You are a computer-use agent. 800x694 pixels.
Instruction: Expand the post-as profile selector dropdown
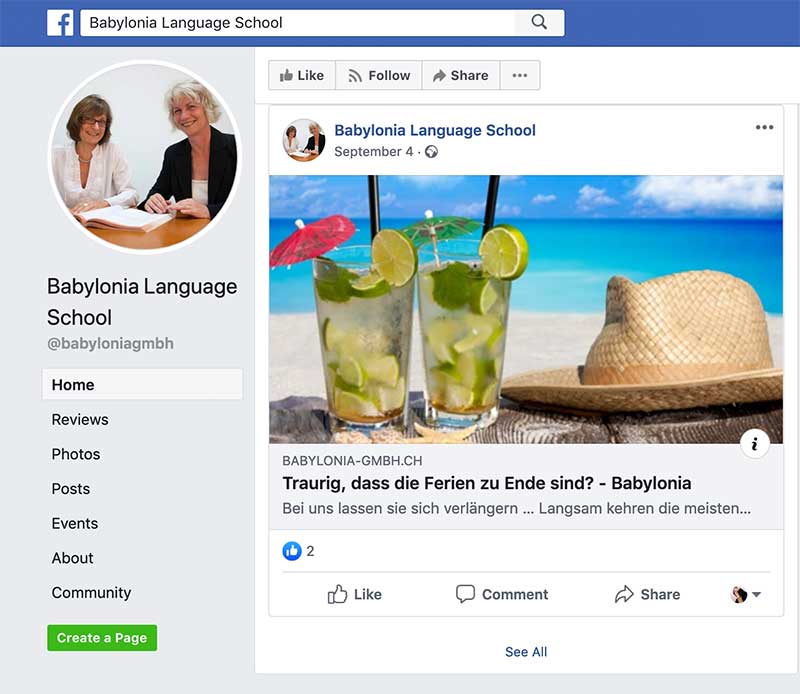(x=746, y=594)
